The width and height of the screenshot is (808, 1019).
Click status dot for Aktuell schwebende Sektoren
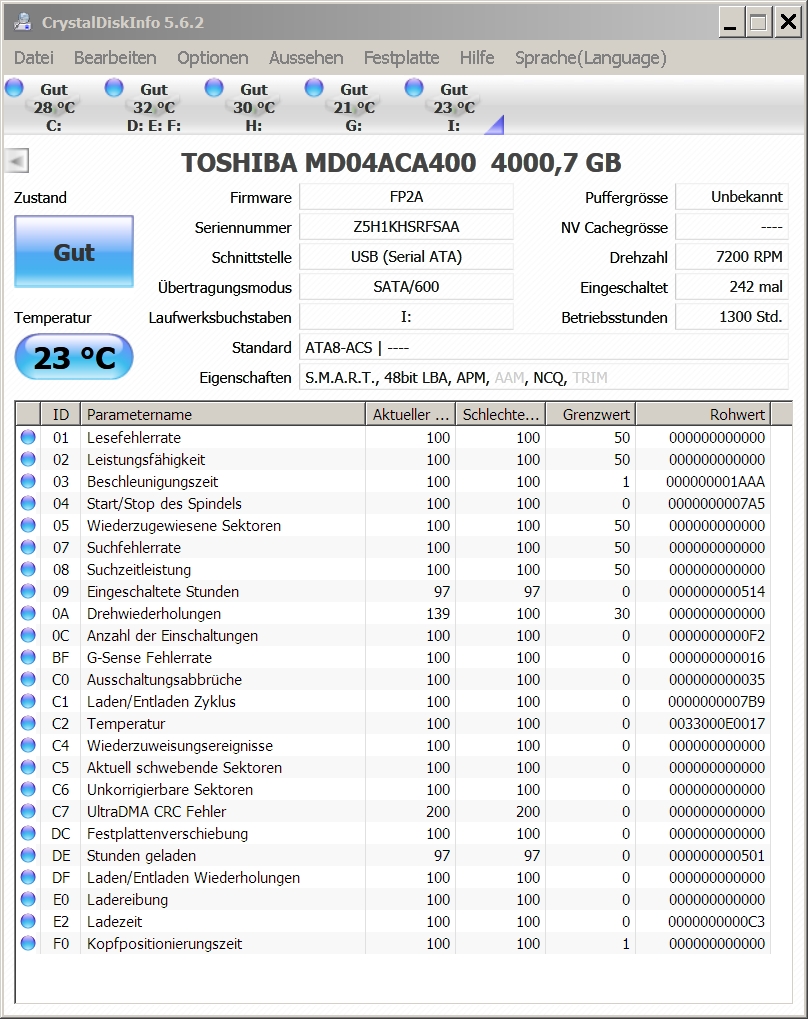coord(28,767)
